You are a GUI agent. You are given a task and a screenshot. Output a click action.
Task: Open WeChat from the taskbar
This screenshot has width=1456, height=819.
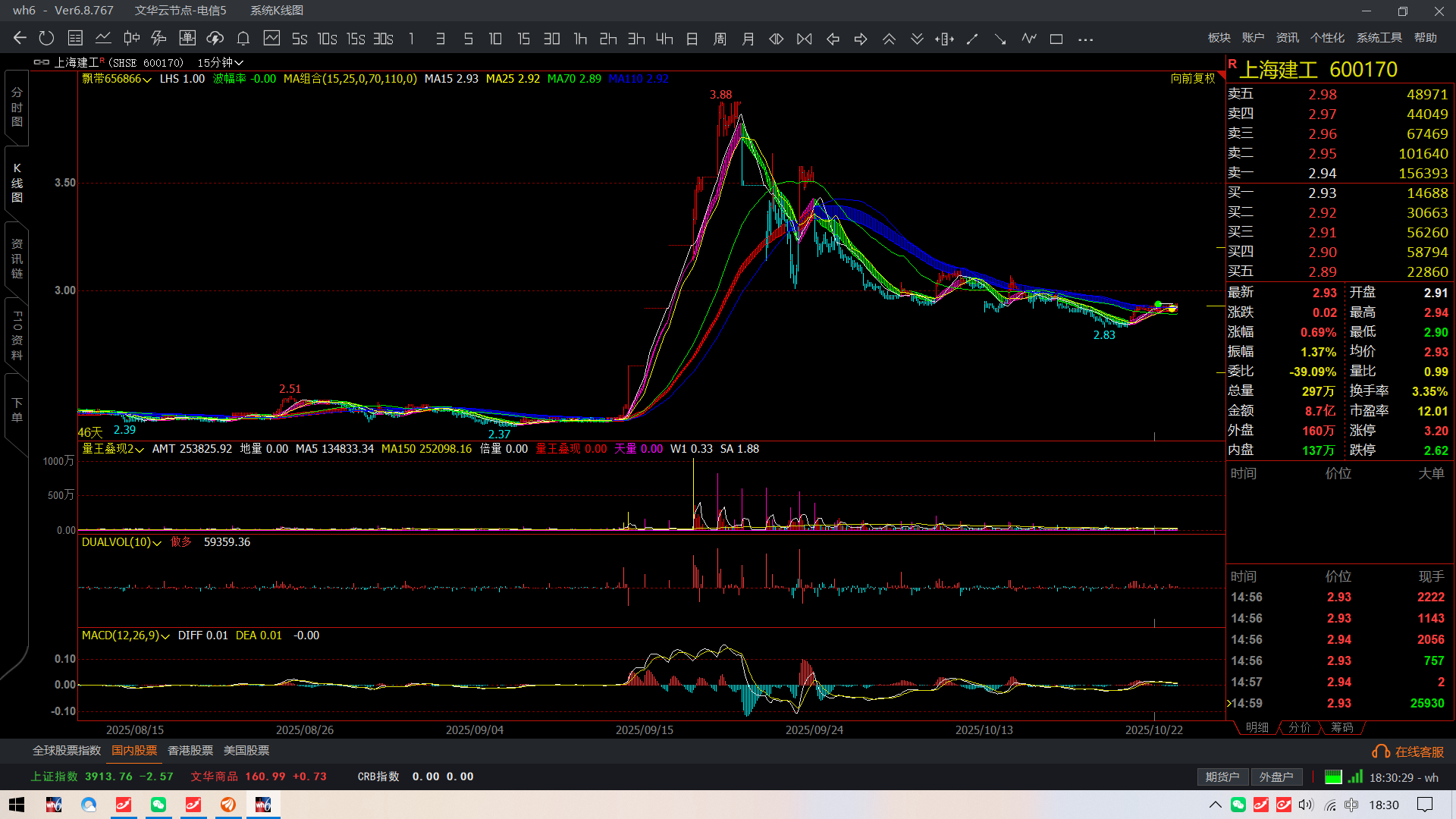click(158, 805)
